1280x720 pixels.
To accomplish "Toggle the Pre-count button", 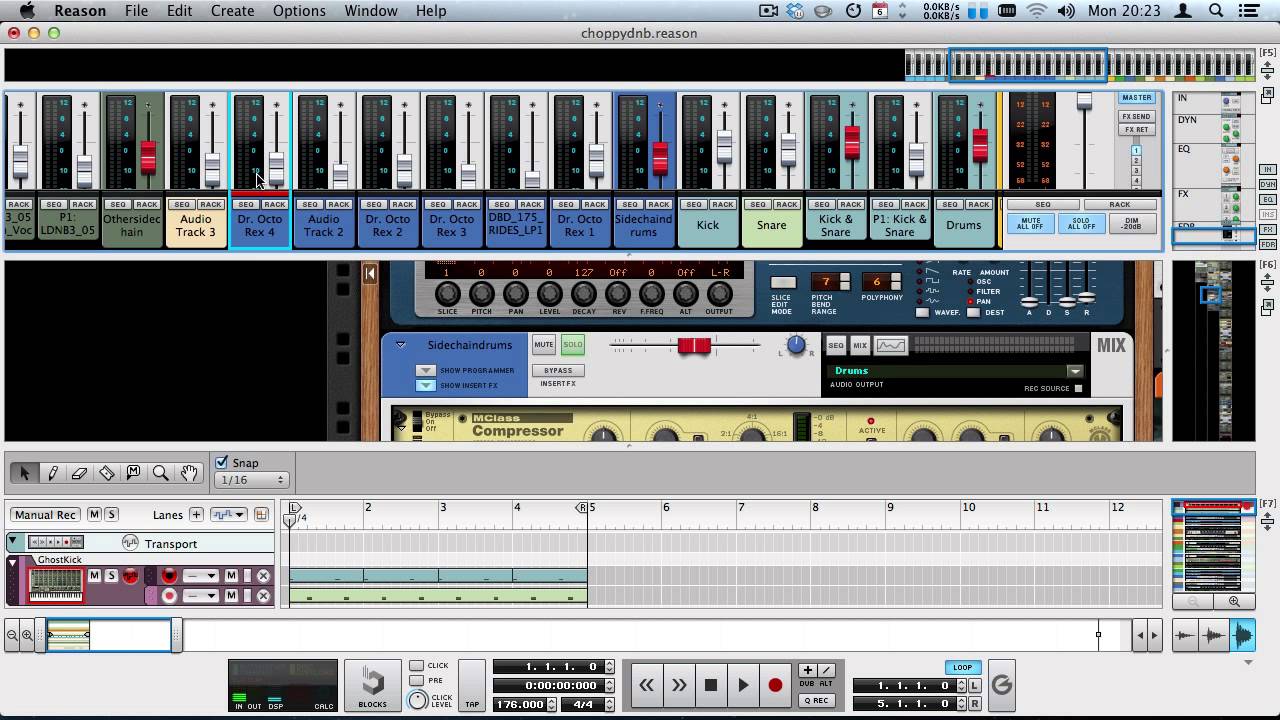I will pyautogui.click(x=417, y=680).
